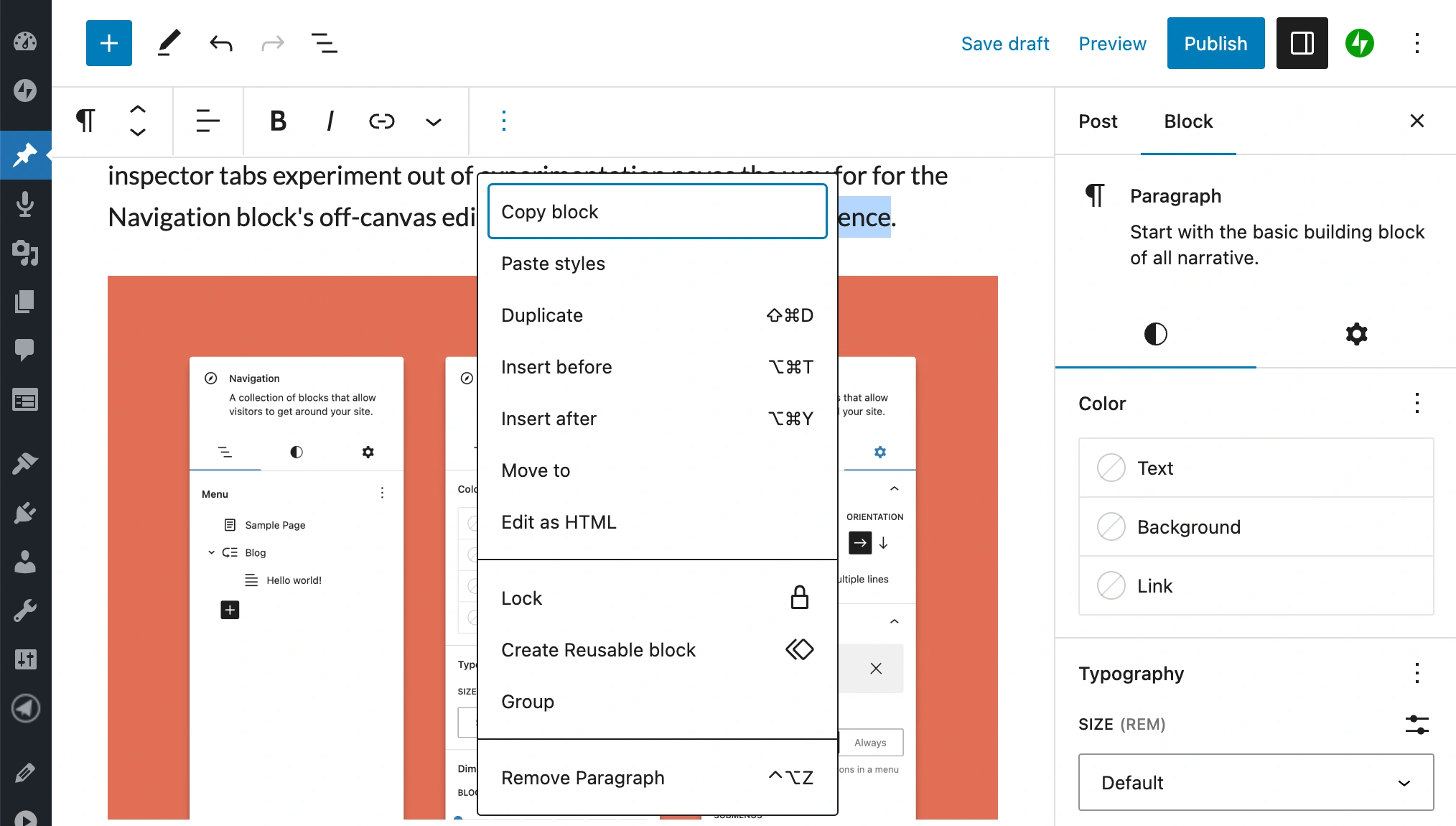The image size is (1456, 826).
Task: Click the block inserter plus button
Action: (x=108, y=43)
